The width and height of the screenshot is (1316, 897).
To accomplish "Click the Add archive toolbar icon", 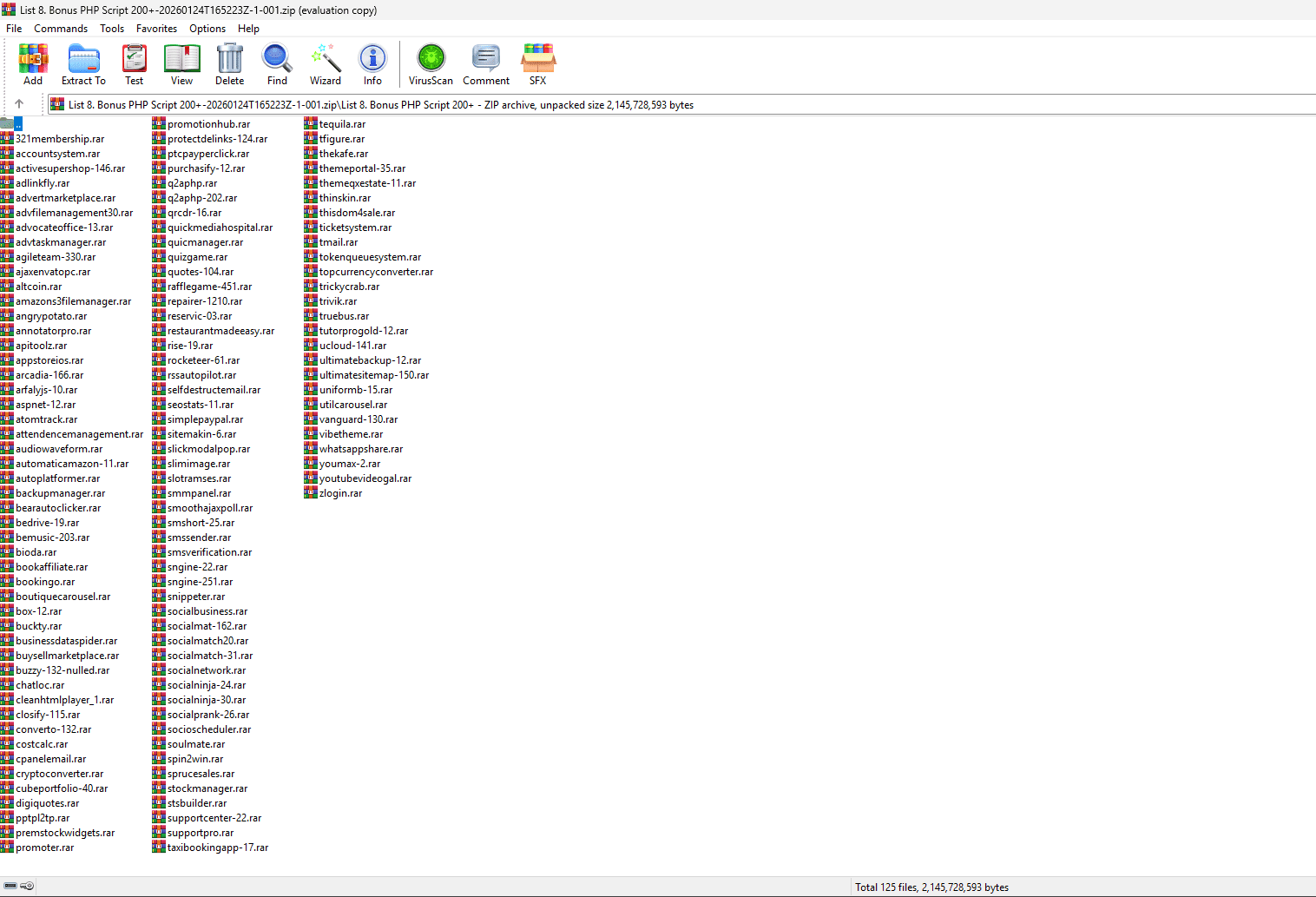I will click(33, 64).
